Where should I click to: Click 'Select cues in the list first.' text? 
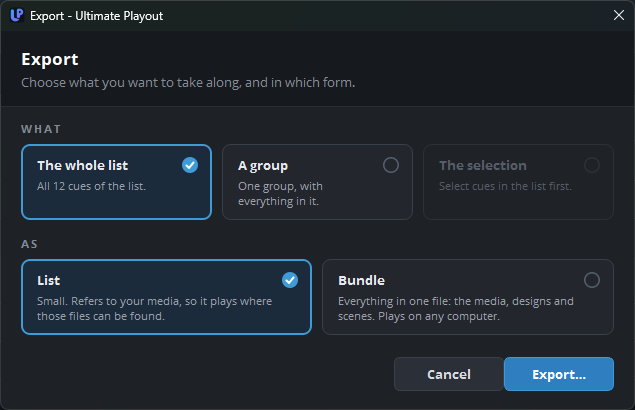point(505,186)
